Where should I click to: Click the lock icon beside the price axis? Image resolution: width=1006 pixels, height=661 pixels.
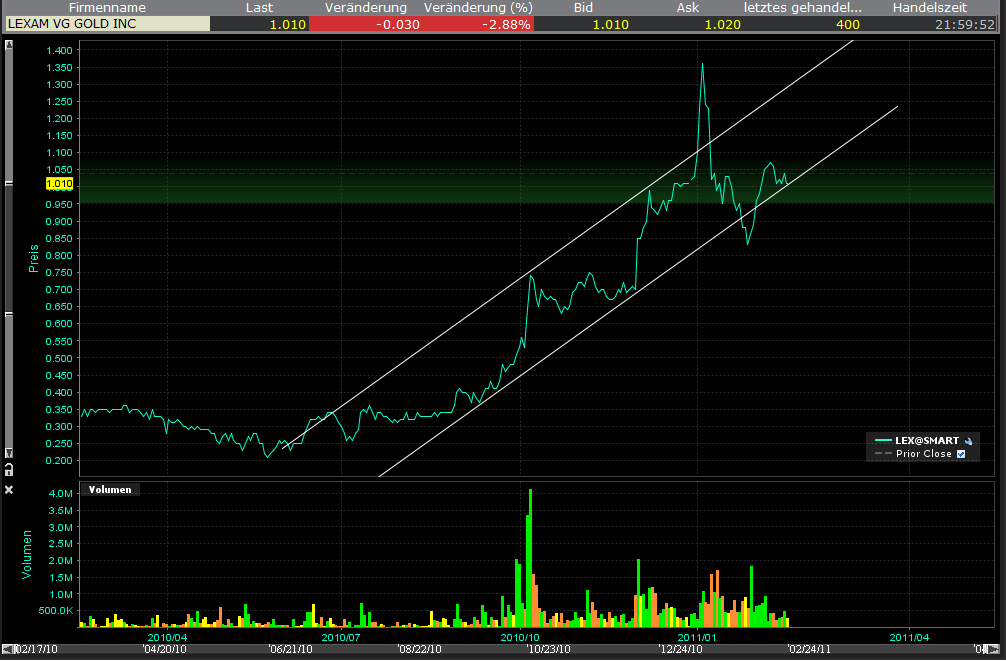(x=9, y=470)
